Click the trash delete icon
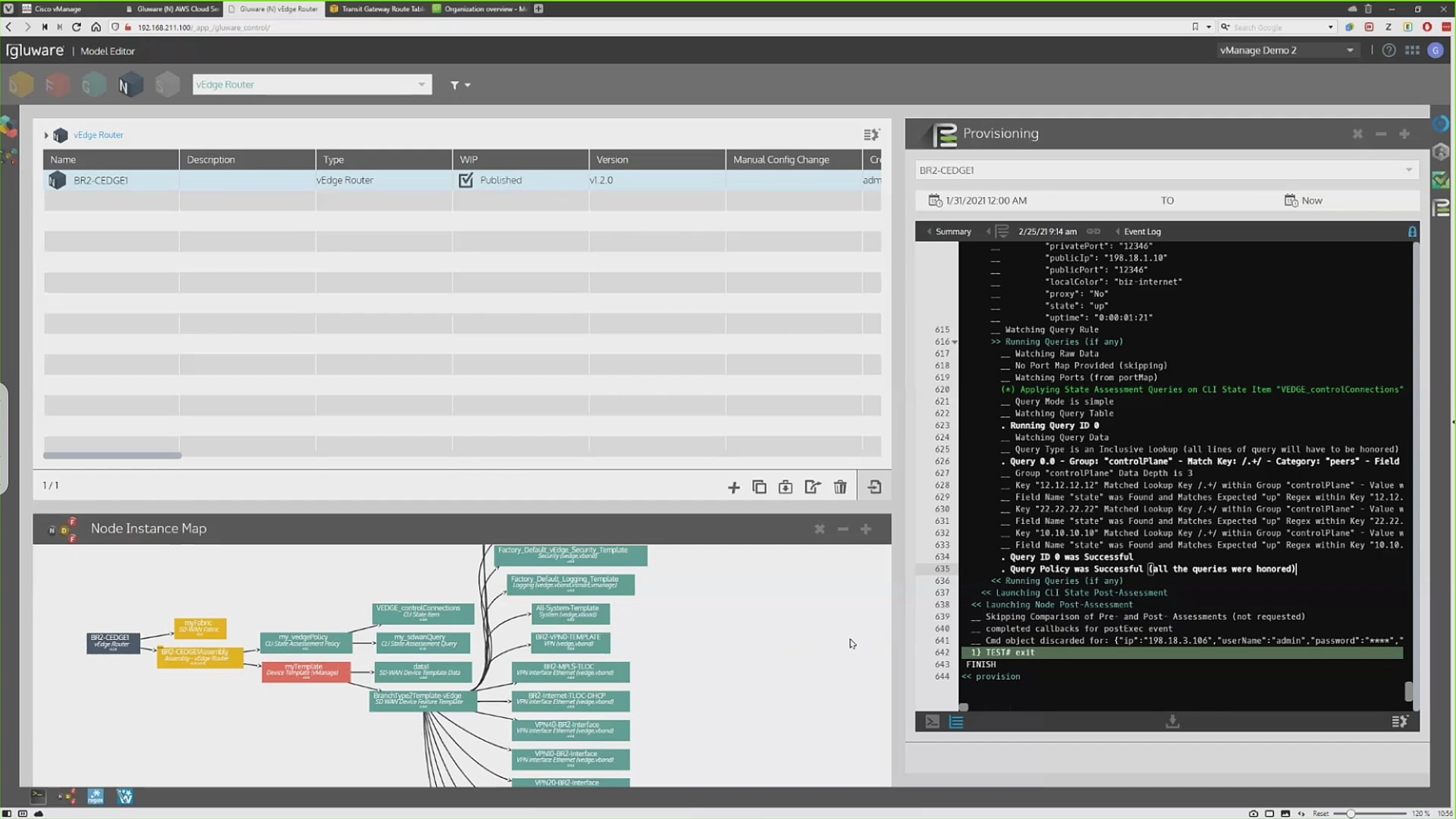This screenshot has width=1456, height=819. [x=840, y=487]
